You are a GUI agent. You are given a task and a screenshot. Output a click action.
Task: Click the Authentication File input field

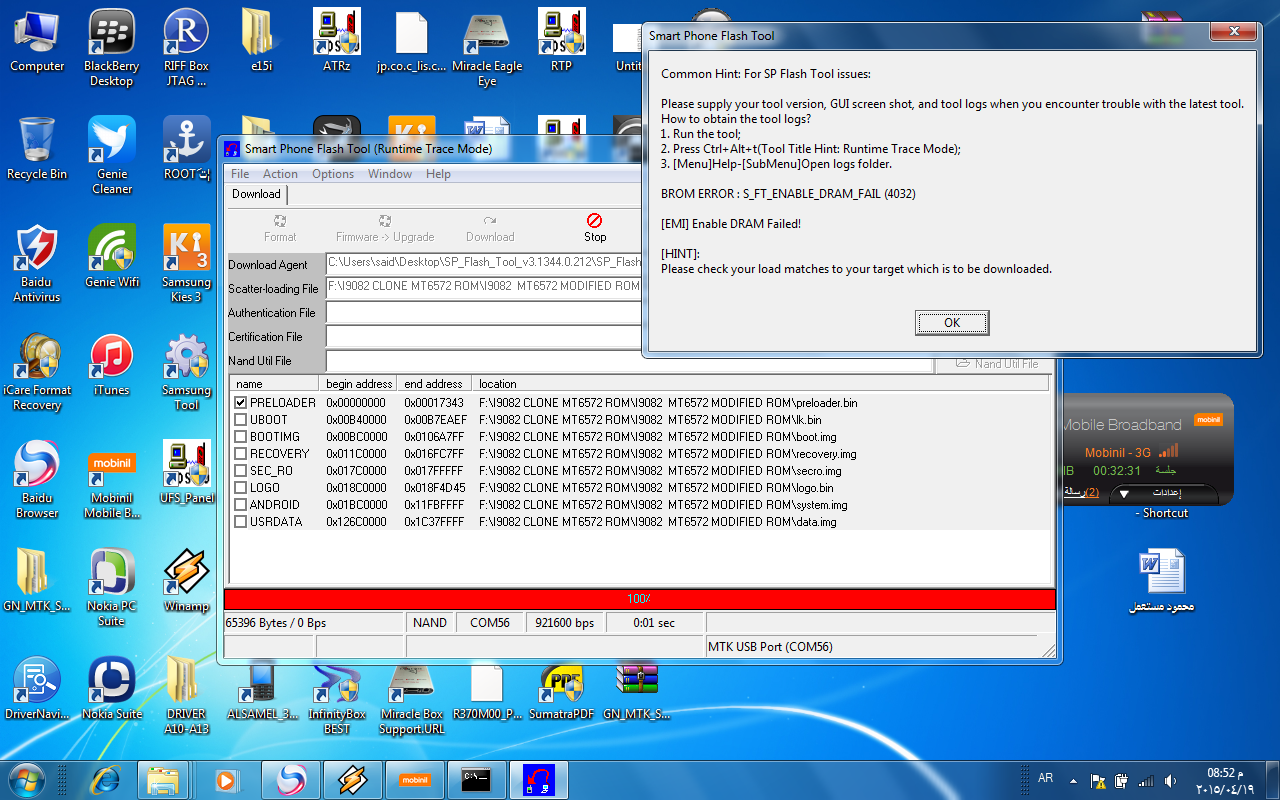click(483, 313)
